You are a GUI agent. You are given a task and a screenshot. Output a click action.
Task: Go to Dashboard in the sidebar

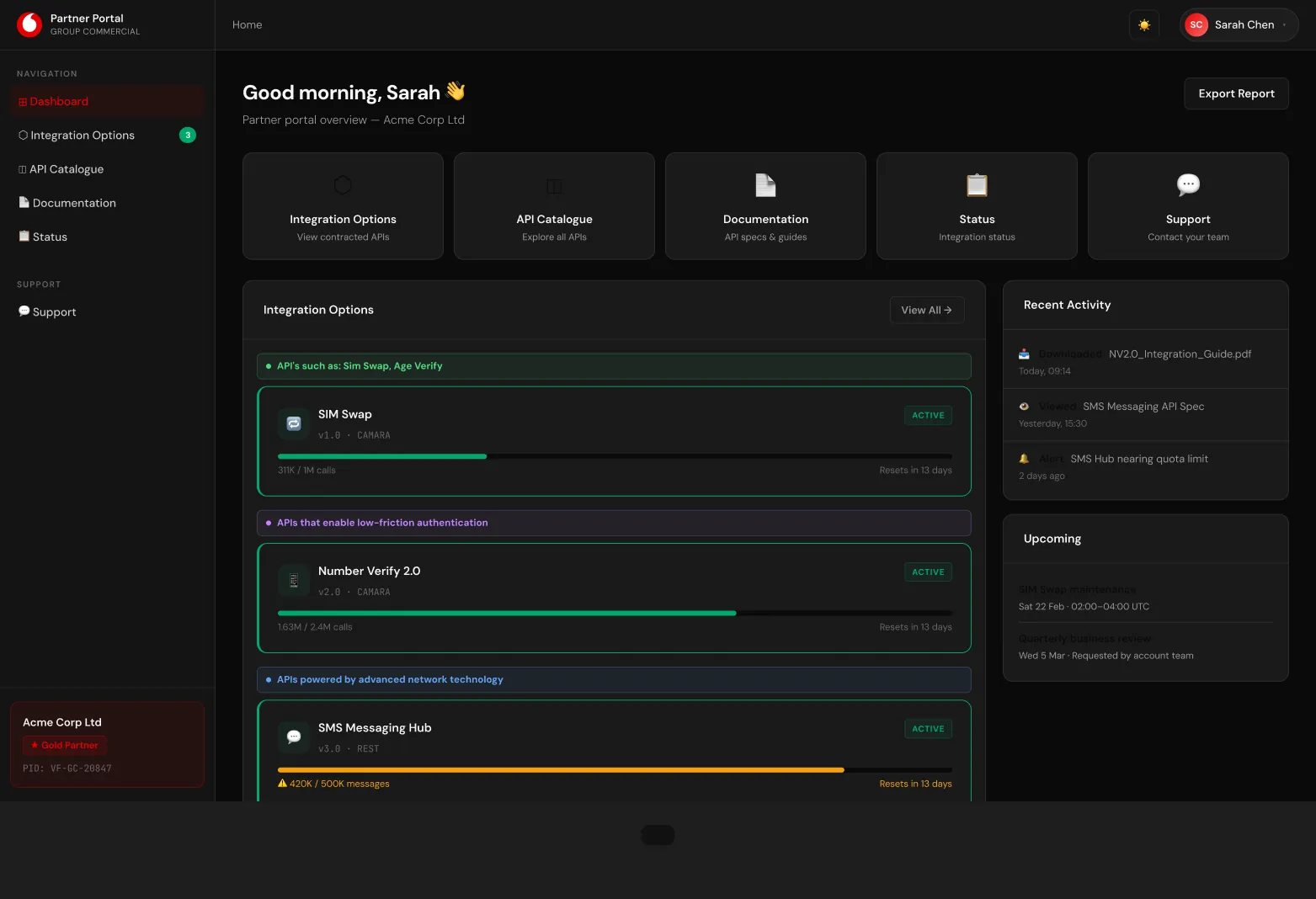107,101
